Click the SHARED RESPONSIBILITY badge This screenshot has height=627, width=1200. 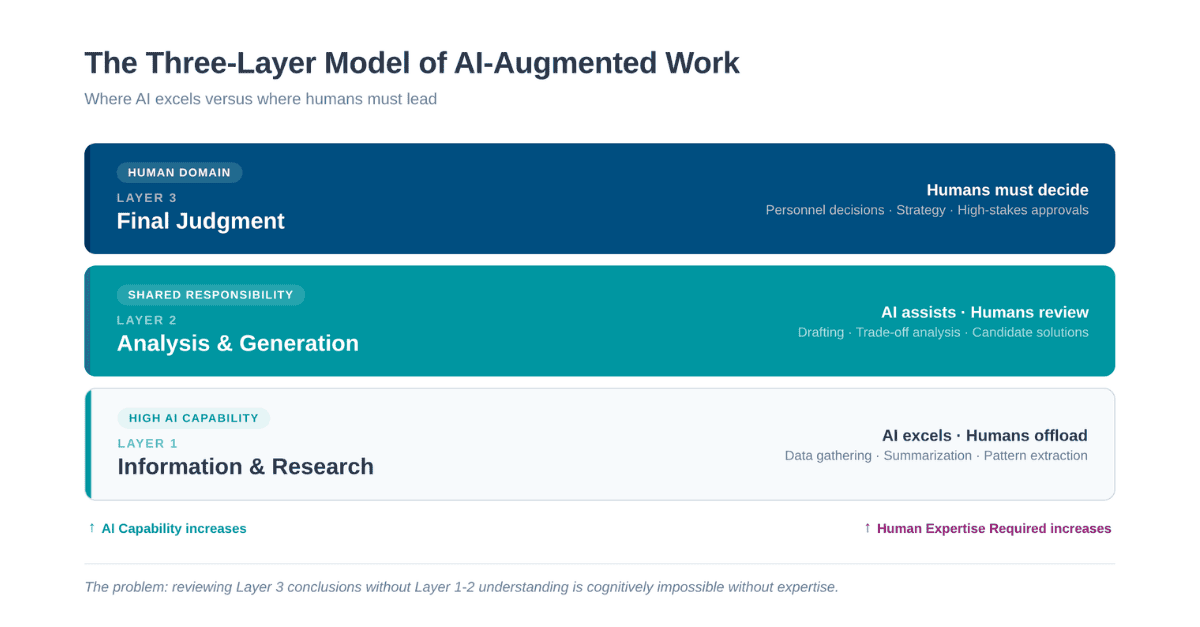(211, 294)
